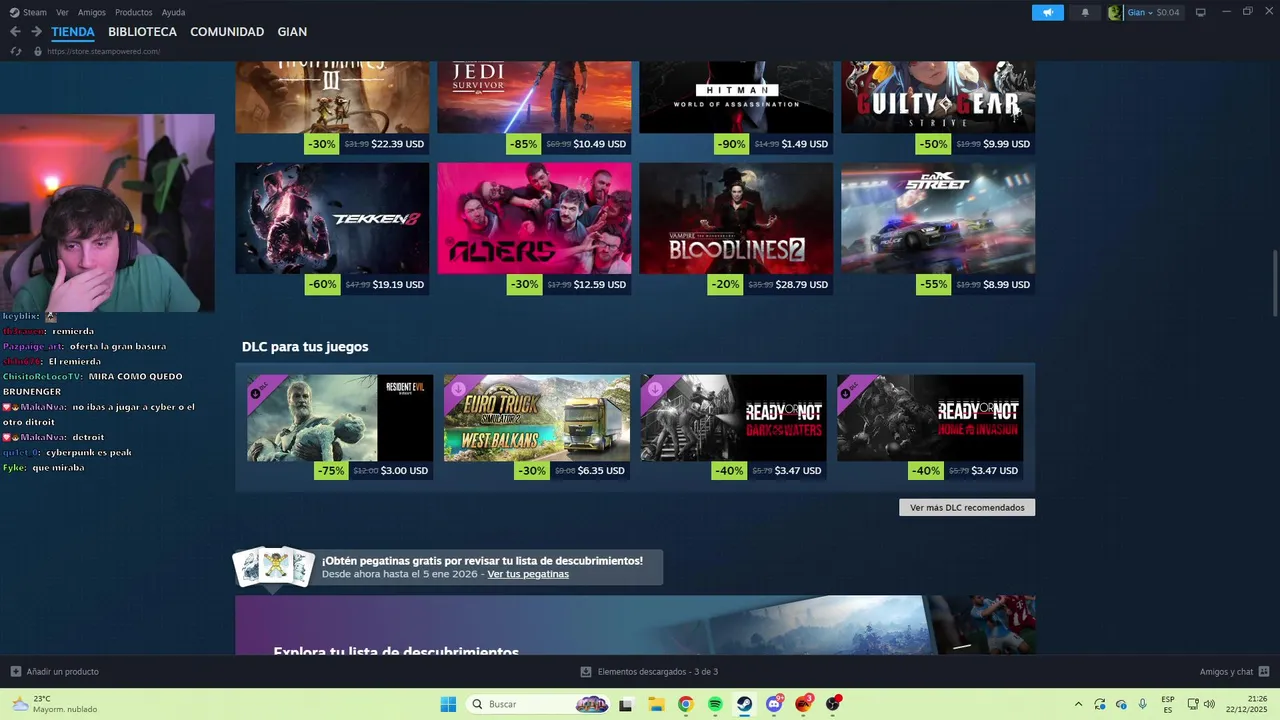Switch to the COMUNIDAD tab

tap(227, 32)
